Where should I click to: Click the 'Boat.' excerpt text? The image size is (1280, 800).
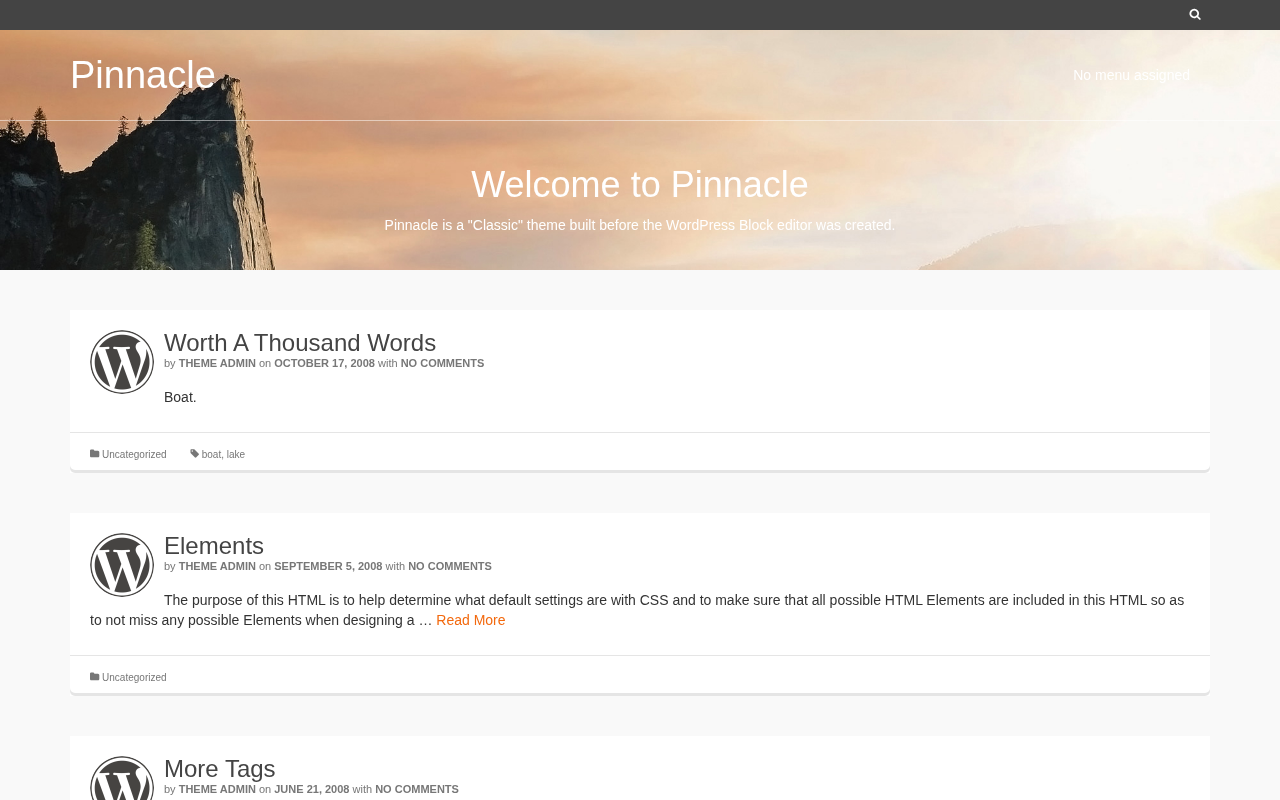coord(180,397)
